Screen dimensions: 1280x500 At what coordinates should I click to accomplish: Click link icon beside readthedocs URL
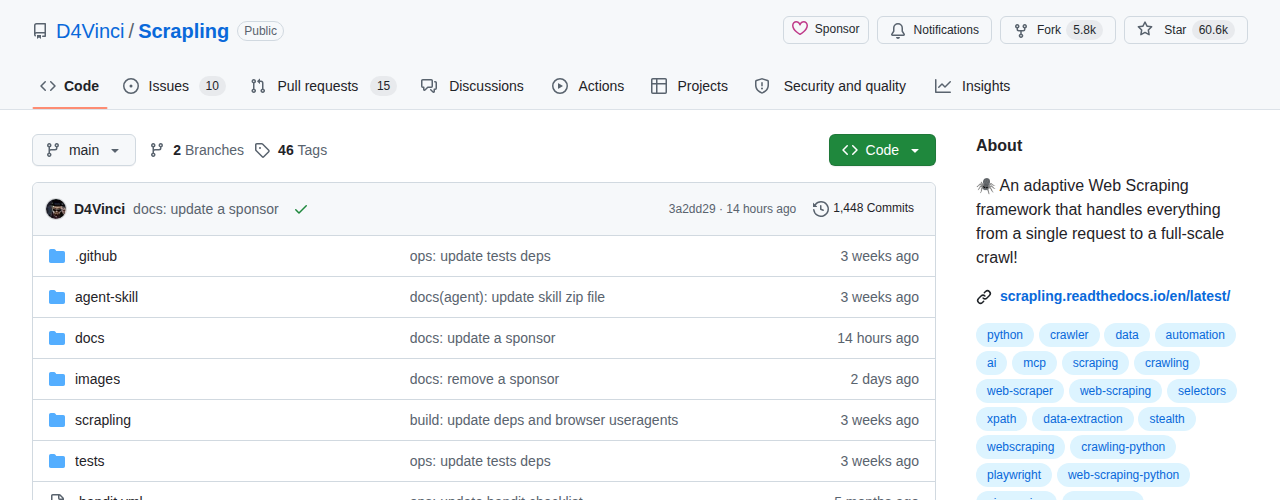tap(984, 296)
